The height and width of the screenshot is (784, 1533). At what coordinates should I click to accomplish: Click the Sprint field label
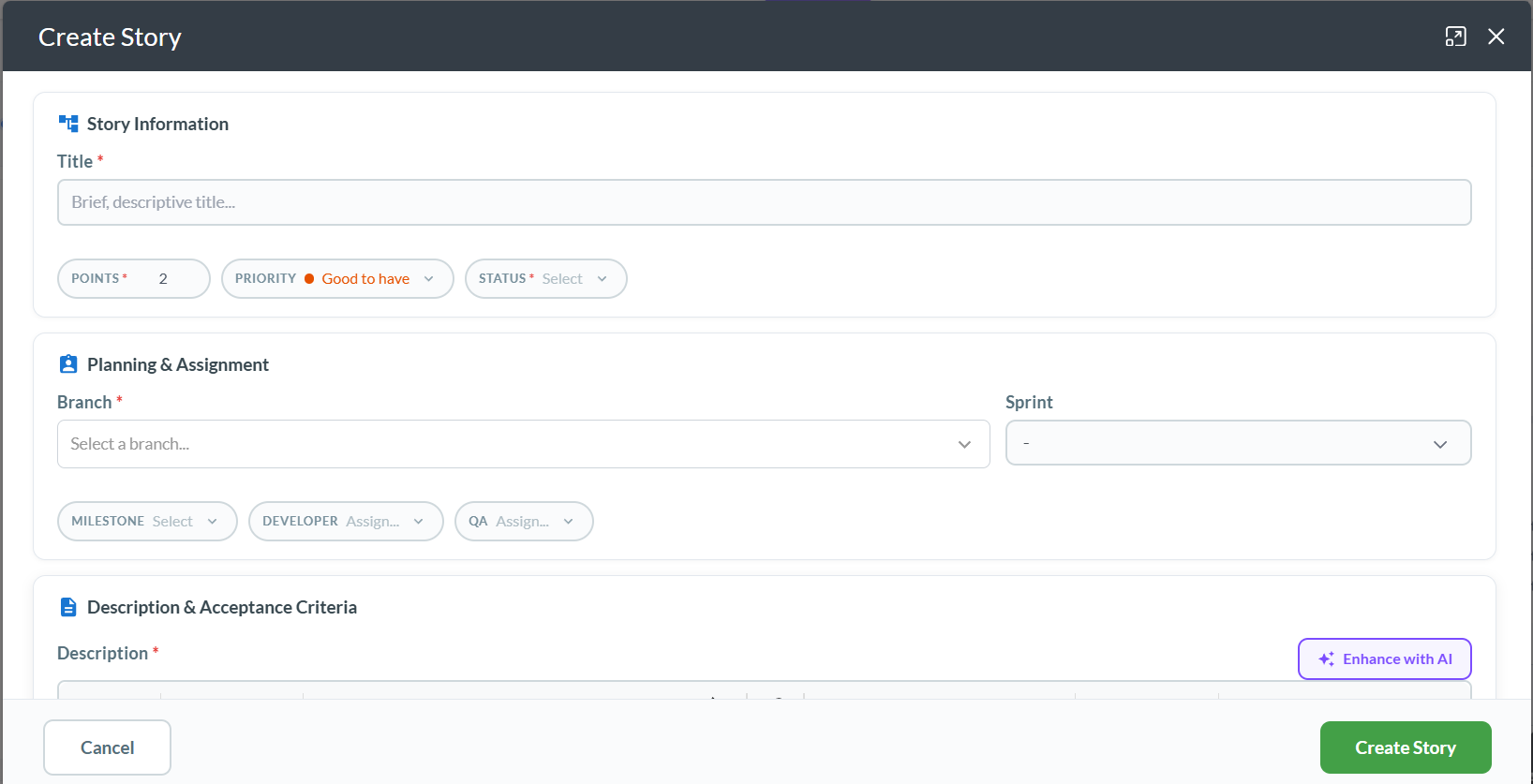click(1029, 402)
